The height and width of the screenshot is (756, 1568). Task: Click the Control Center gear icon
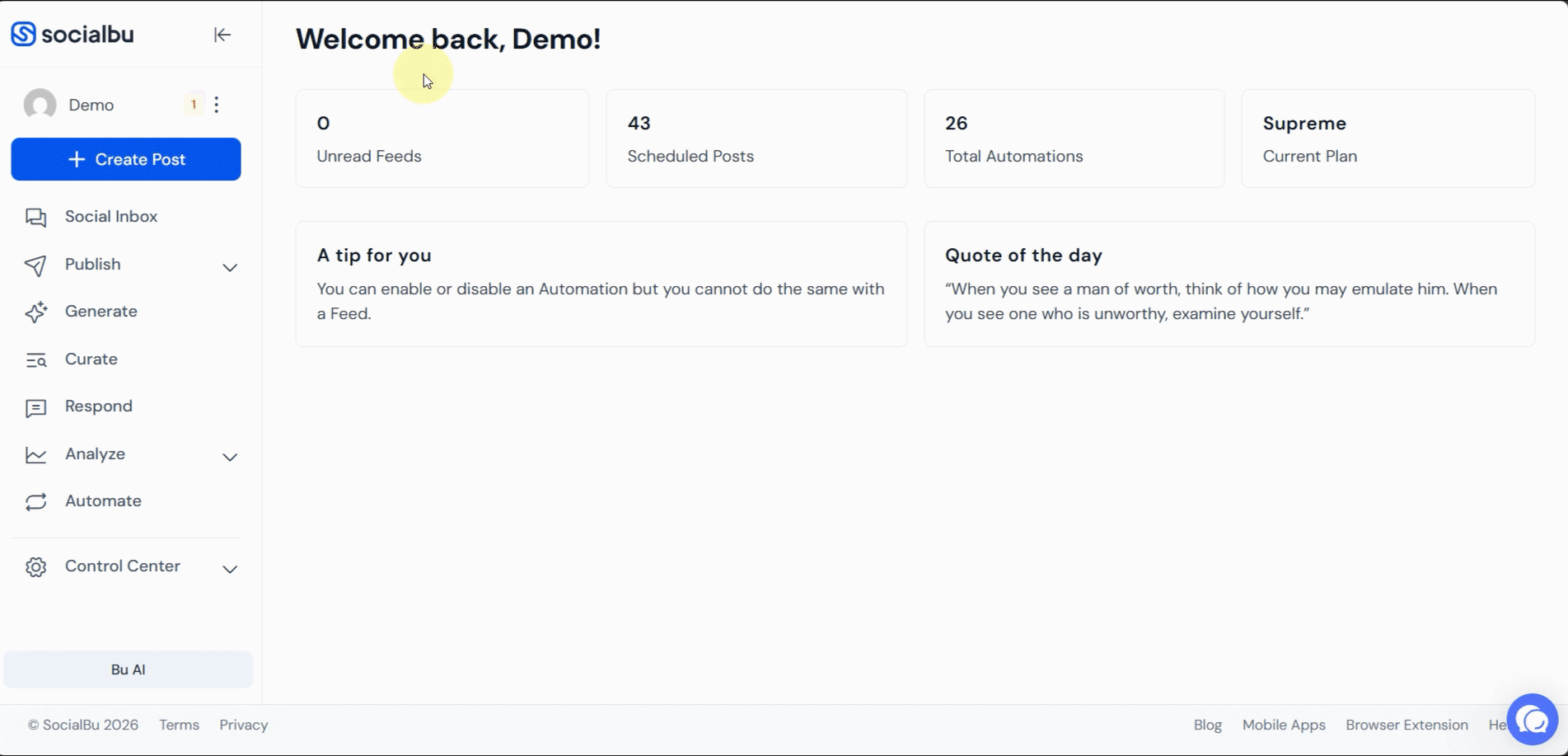(36, 566)
